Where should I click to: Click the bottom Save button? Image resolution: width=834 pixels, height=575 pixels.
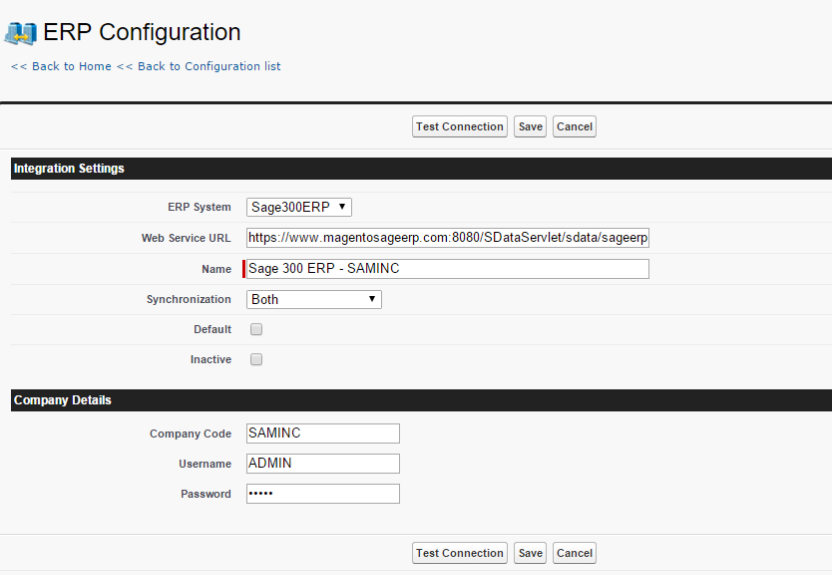click(530, 553)
